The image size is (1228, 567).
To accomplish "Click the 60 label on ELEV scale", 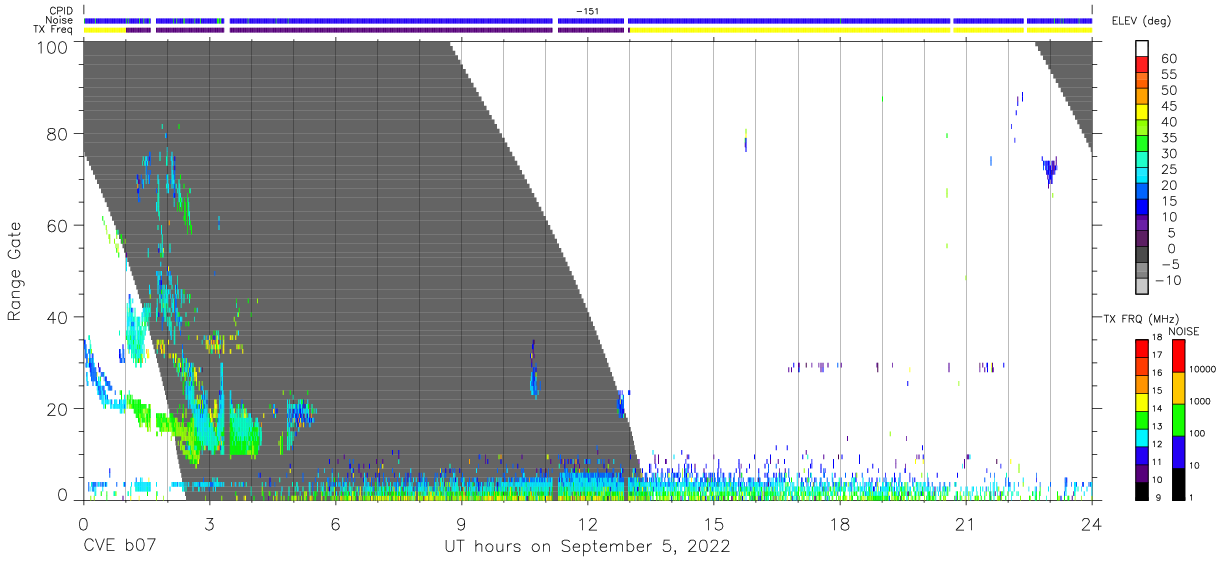I will click(1167, 59).
